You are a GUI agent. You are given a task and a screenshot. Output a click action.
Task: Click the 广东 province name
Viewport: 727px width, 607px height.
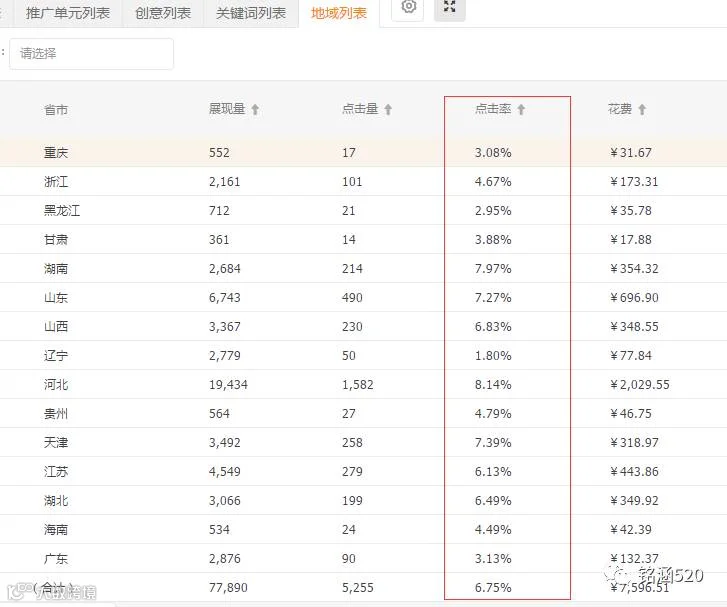(56, 558)
